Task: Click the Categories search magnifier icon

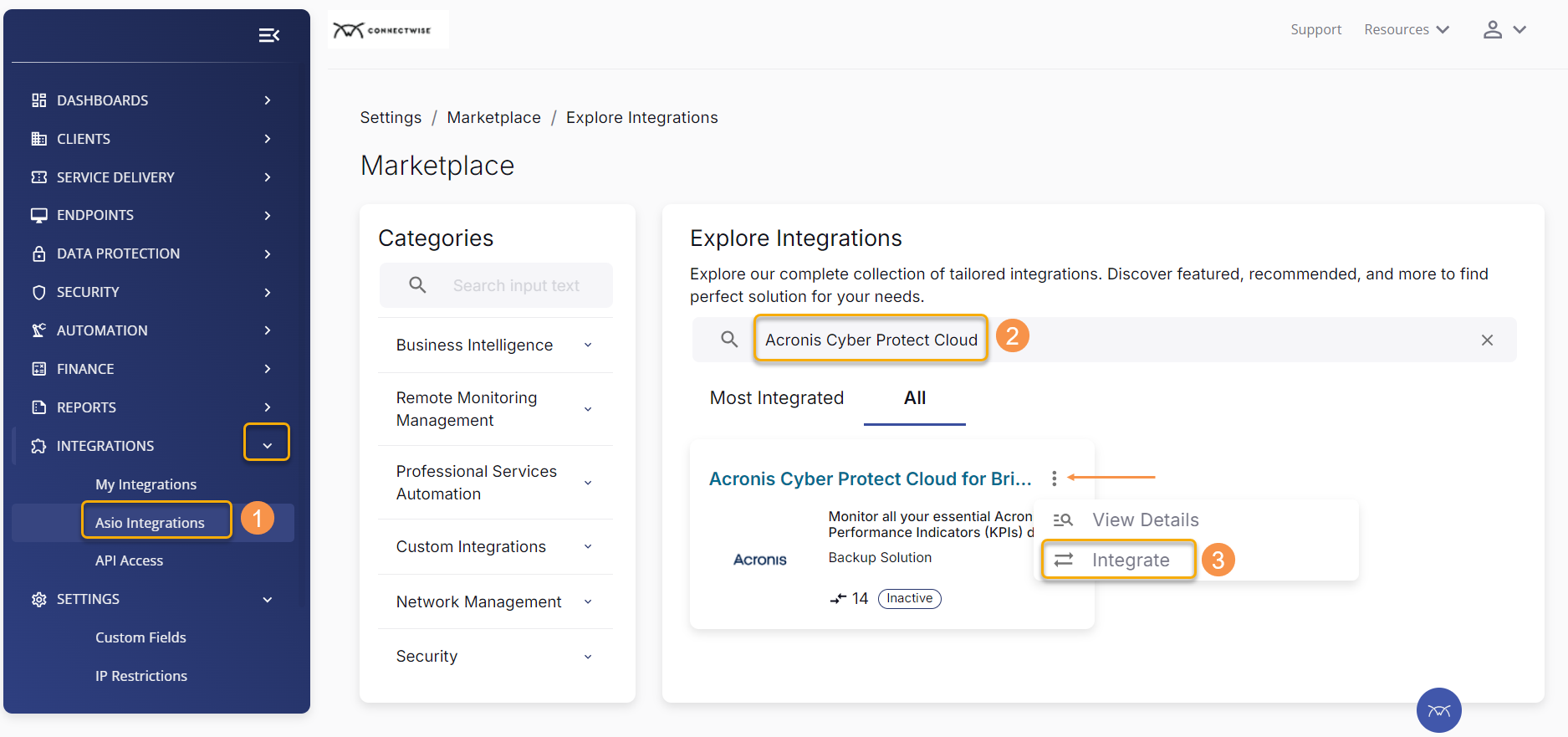Action: [417, 285]
